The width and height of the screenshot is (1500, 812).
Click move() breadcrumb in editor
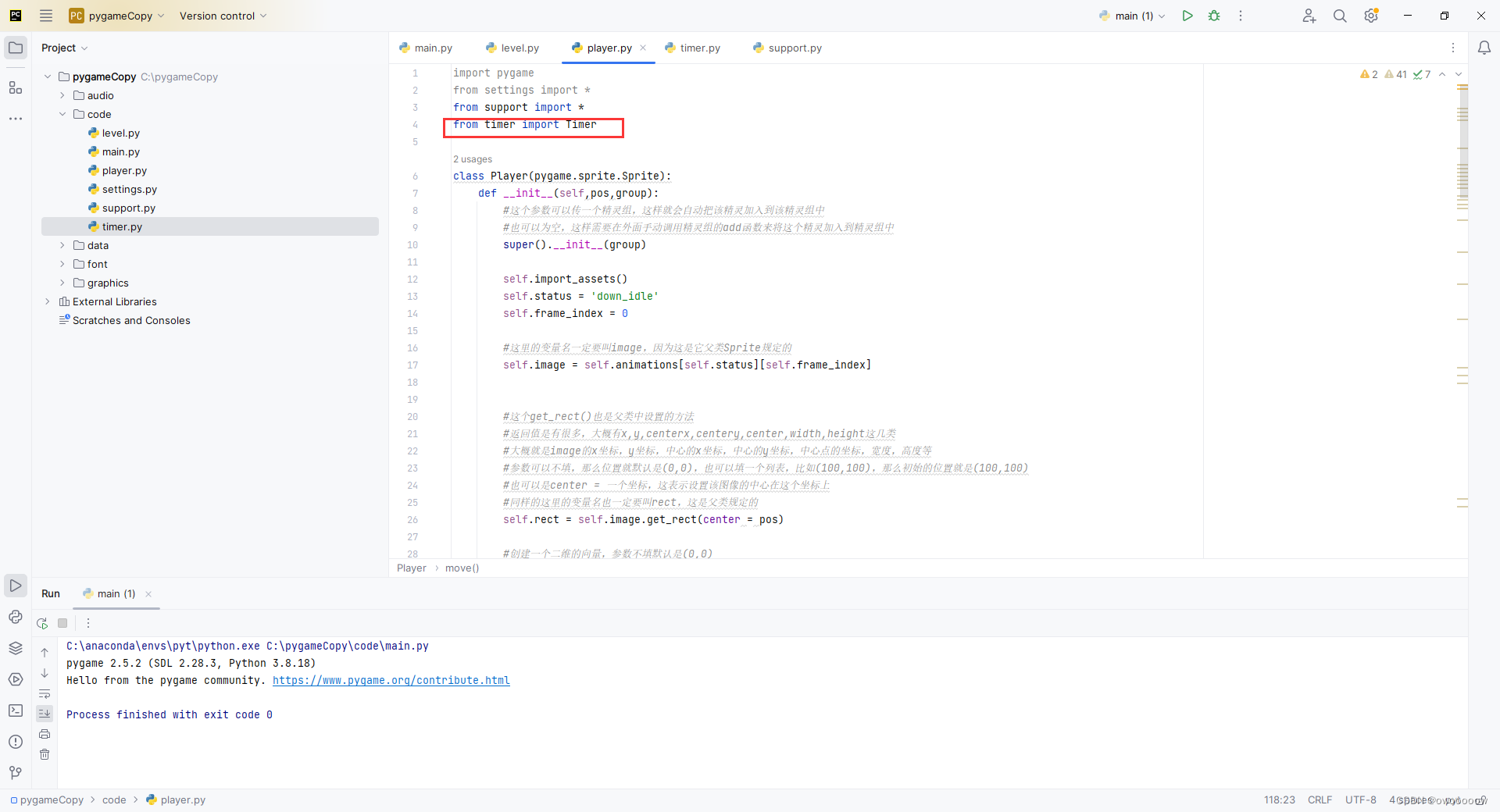click(x=462, y=568)
